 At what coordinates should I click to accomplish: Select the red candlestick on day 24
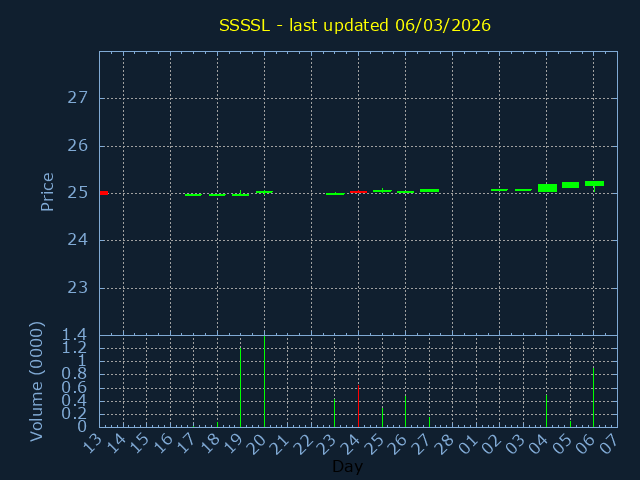[358, 192]
